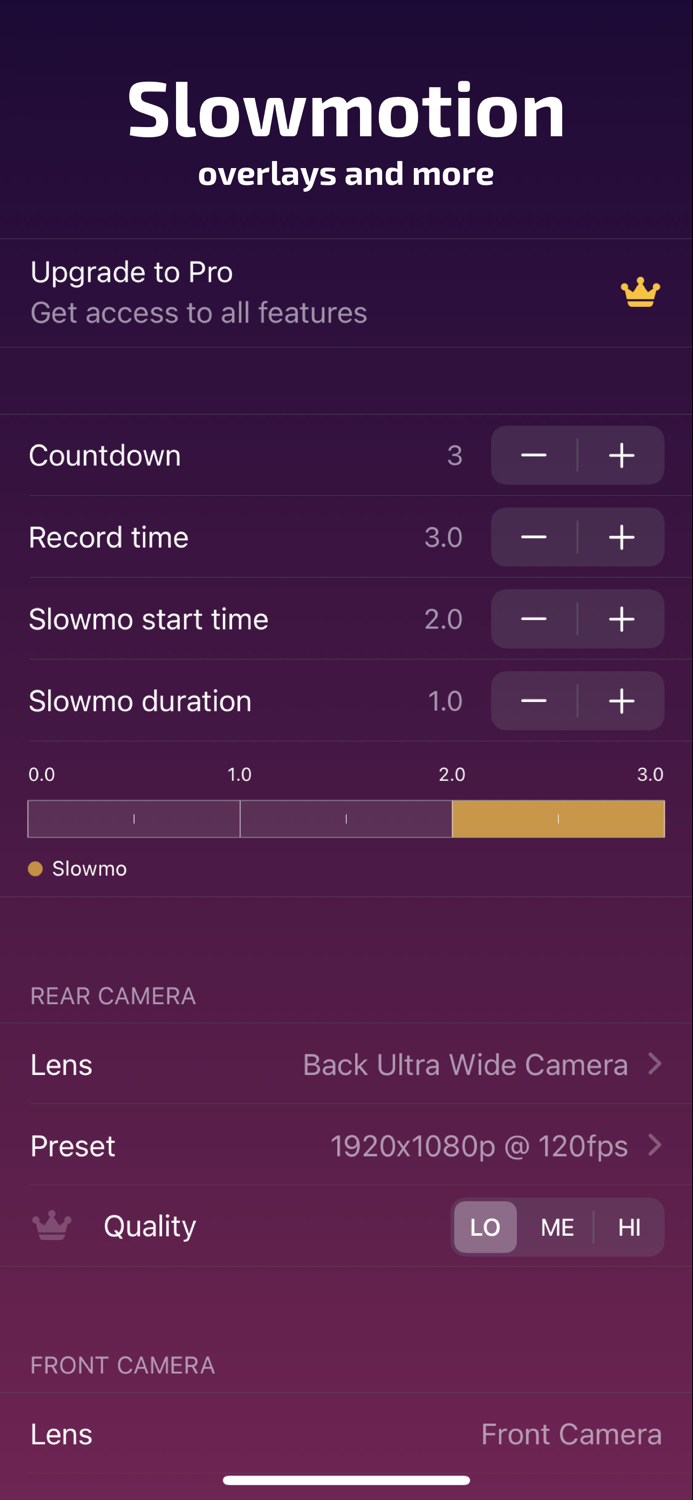Screen dimensions: 693x1500
Task: Click the gold Slowmo timeline segment
Action: pos(558,819)
